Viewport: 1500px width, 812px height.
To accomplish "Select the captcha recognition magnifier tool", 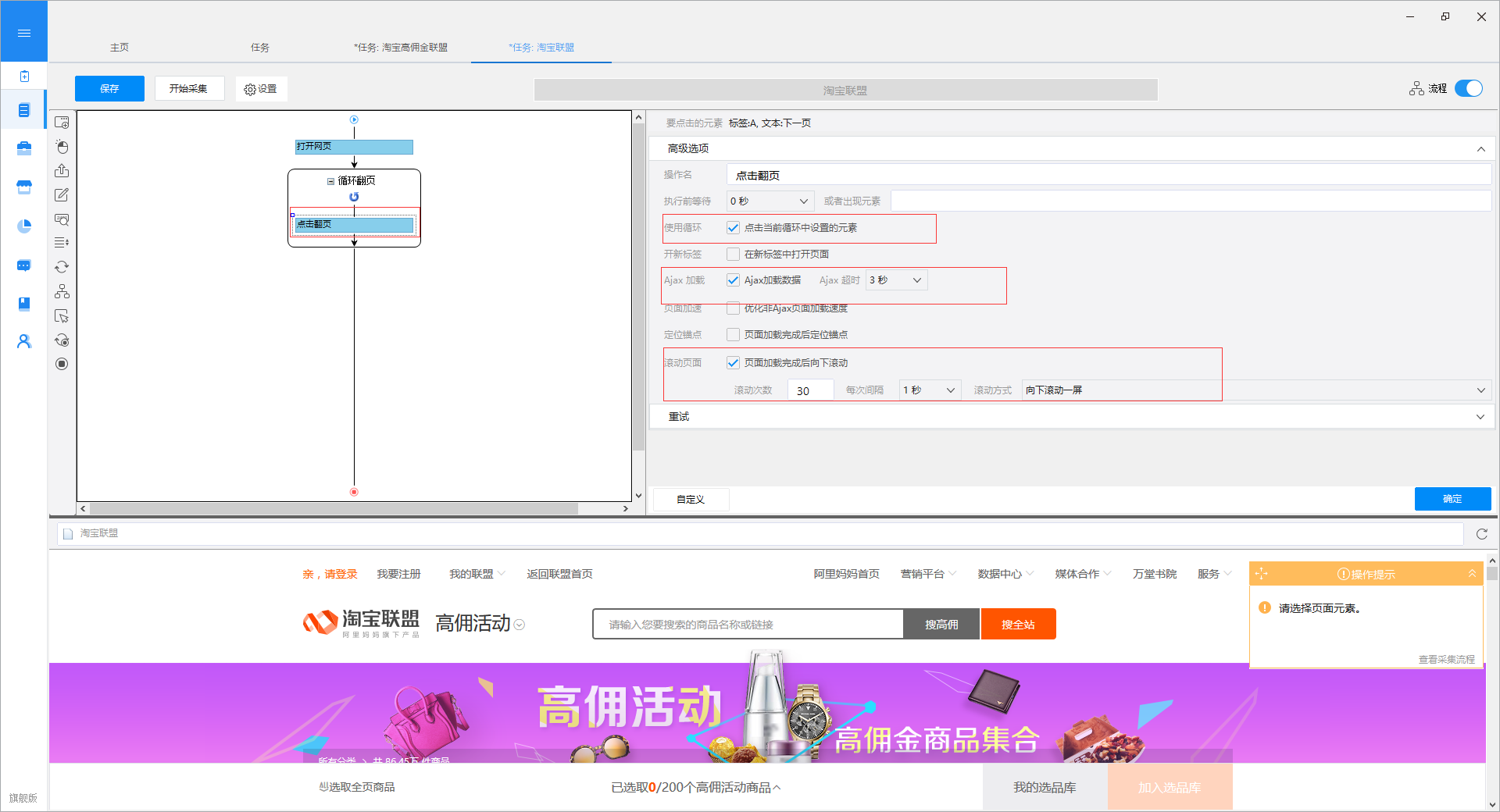I will (x=62, y=219).
